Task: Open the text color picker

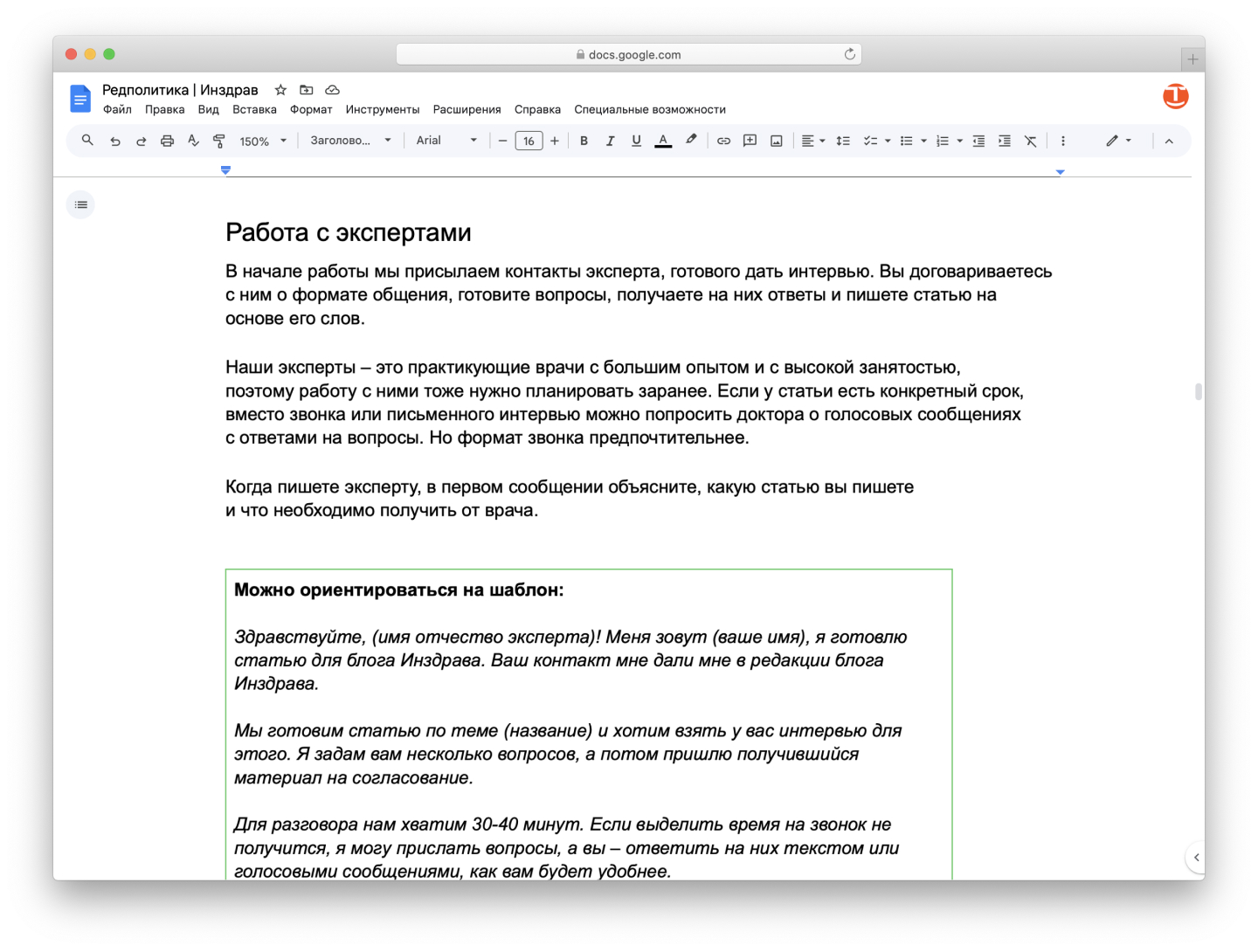Action: pyautogui.click(x=663, y=141)
